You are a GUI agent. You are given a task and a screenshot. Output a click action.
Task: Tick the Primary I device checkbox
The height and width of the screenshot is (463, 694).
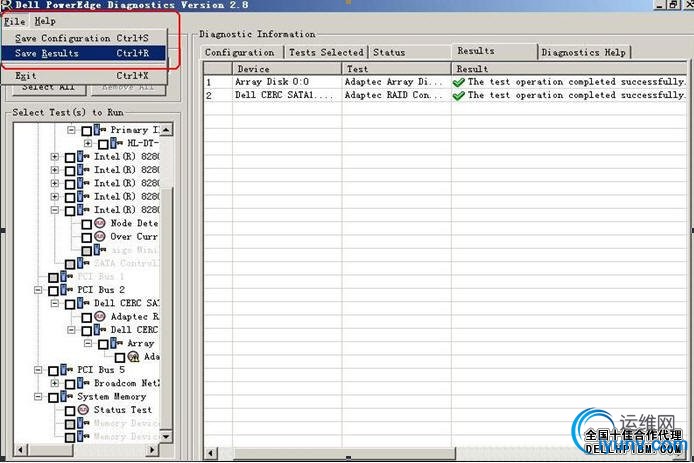point(87,131)
